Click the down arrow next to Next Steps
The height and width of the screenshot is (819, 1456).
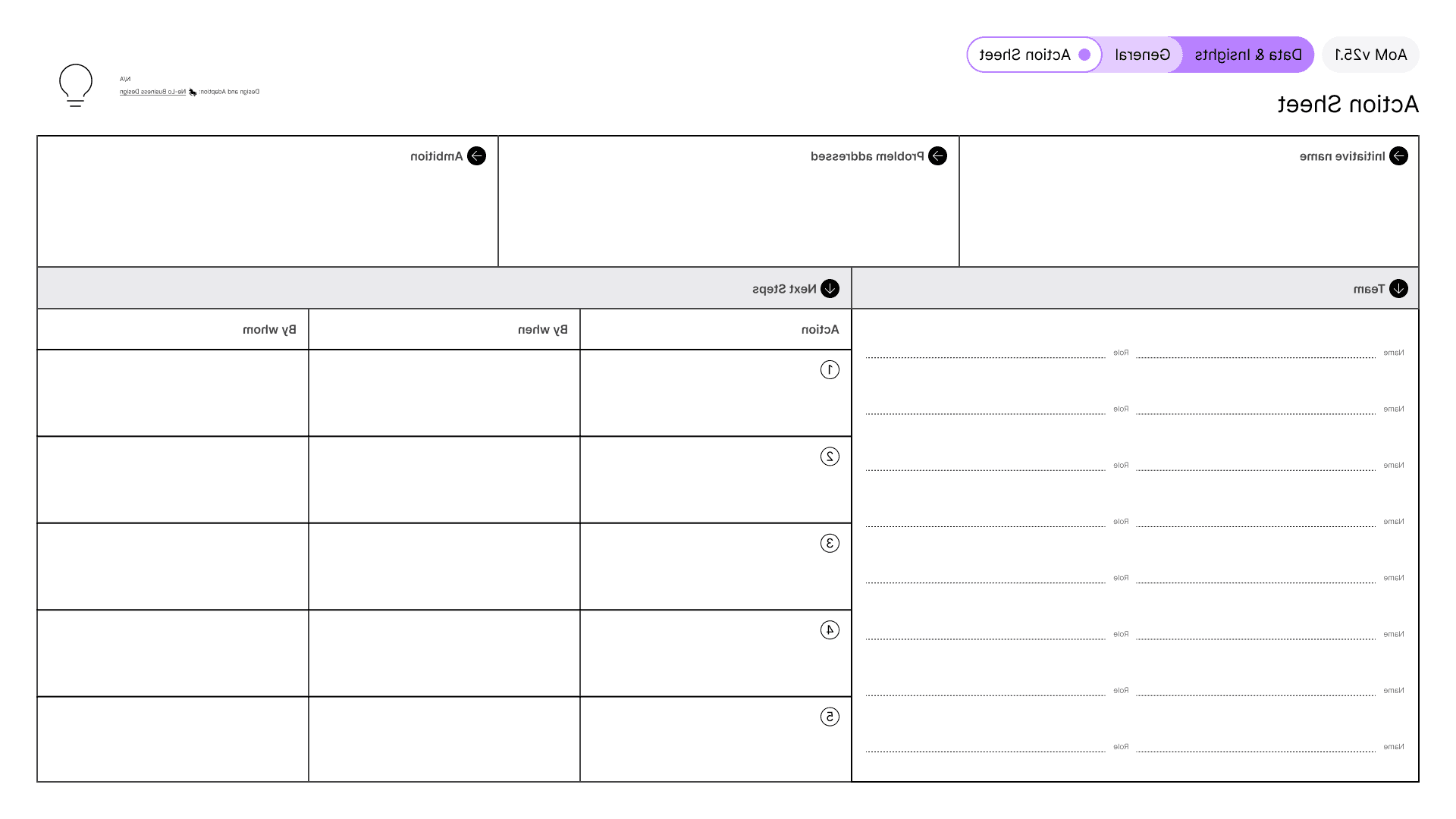[830, 289]
